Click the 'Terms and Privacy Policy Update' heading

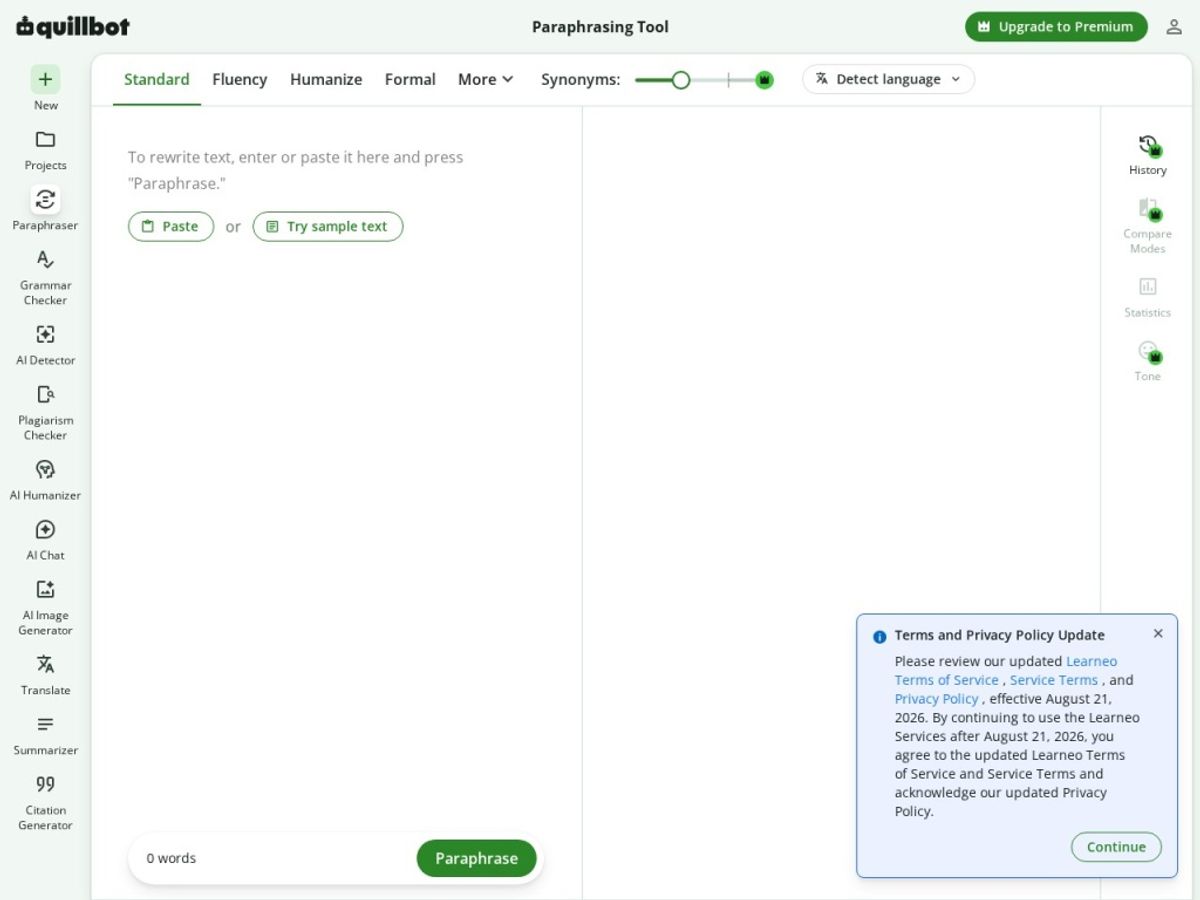(x=999, y=635)
